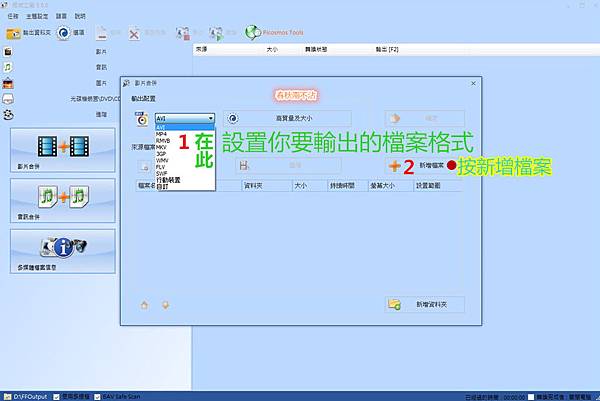
Task: Click the audio joiner music files tile
Action: coord(63,200)
